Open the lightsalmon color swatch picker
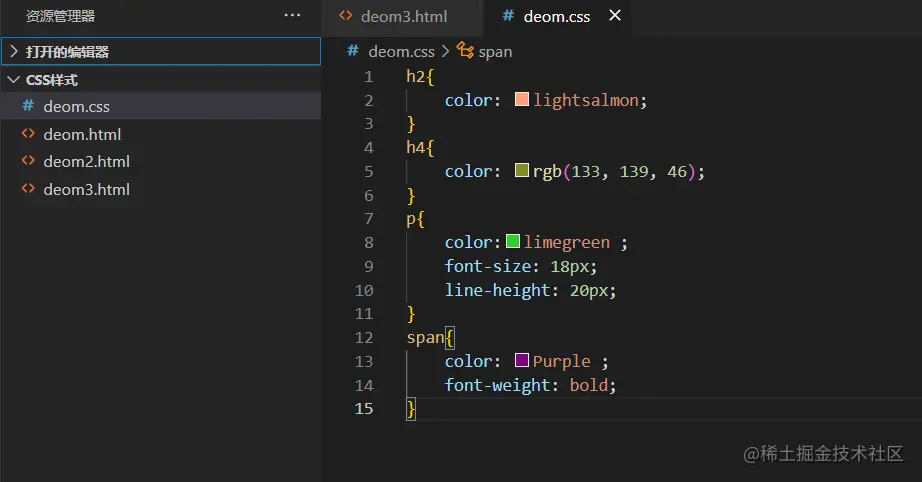 pos(522,99)
